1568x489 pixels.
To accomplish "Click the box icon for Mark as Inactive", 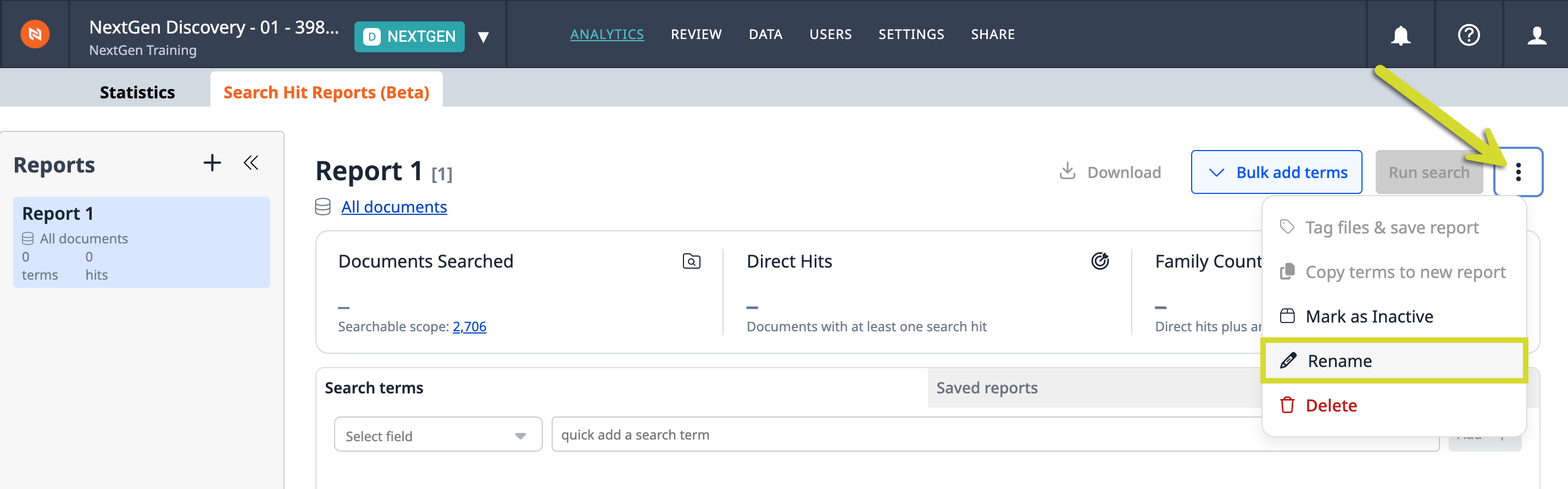I will (x=1287, y=315).
